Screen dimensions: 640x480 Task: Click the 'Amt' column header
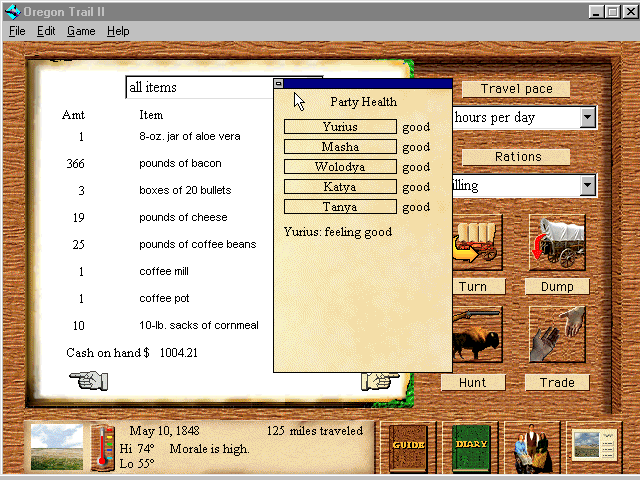(x=73, y=115)
